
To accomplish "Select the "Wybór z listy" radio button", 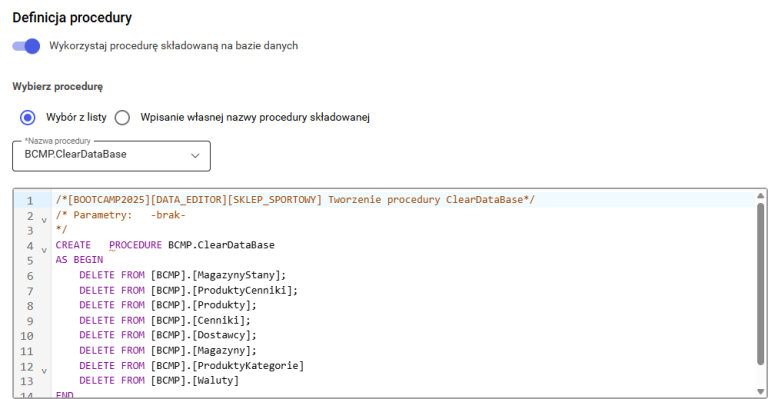I will pos(27,117).
